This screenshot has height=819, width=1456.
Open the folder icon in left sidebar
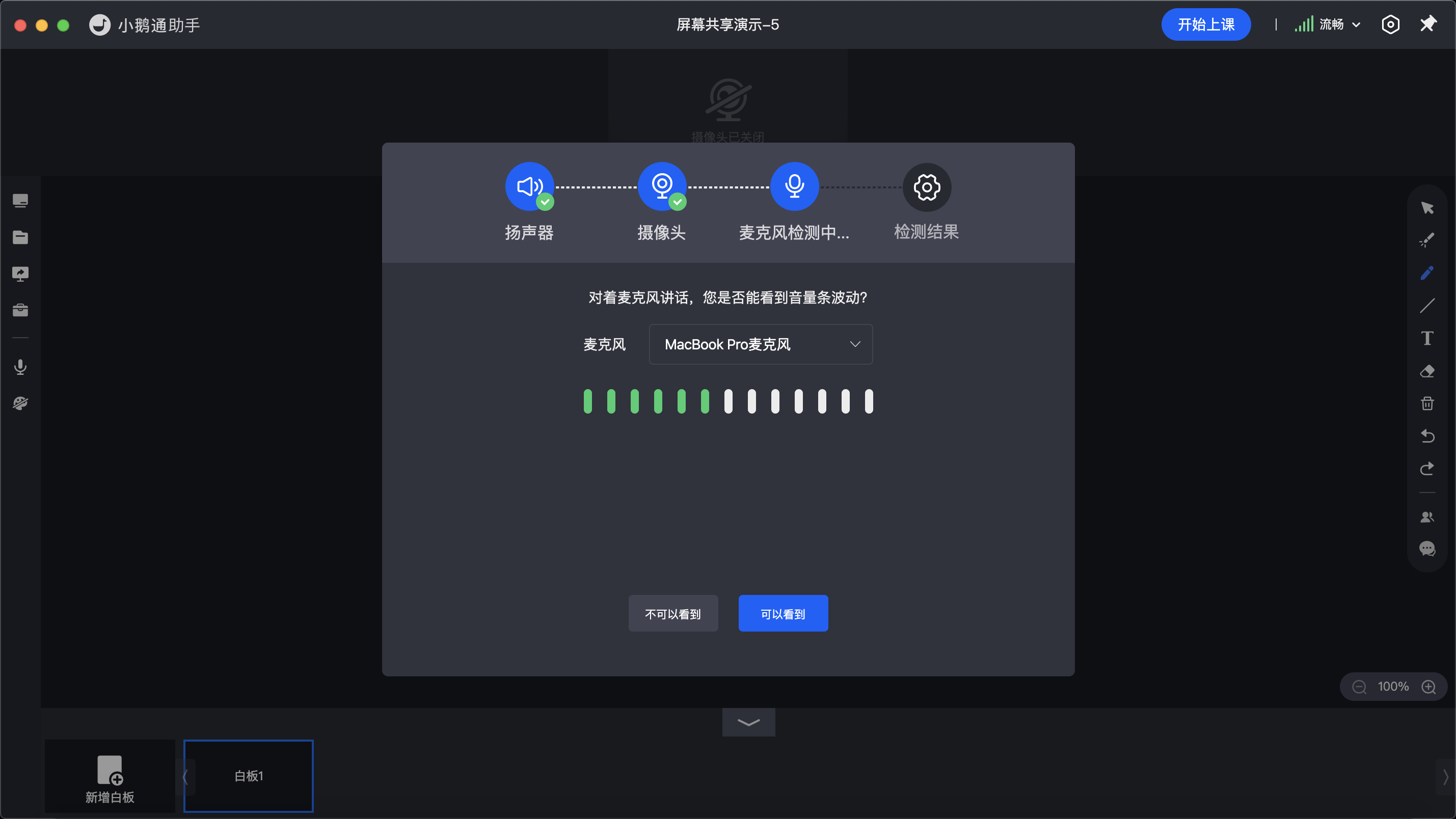pos(20,237)
